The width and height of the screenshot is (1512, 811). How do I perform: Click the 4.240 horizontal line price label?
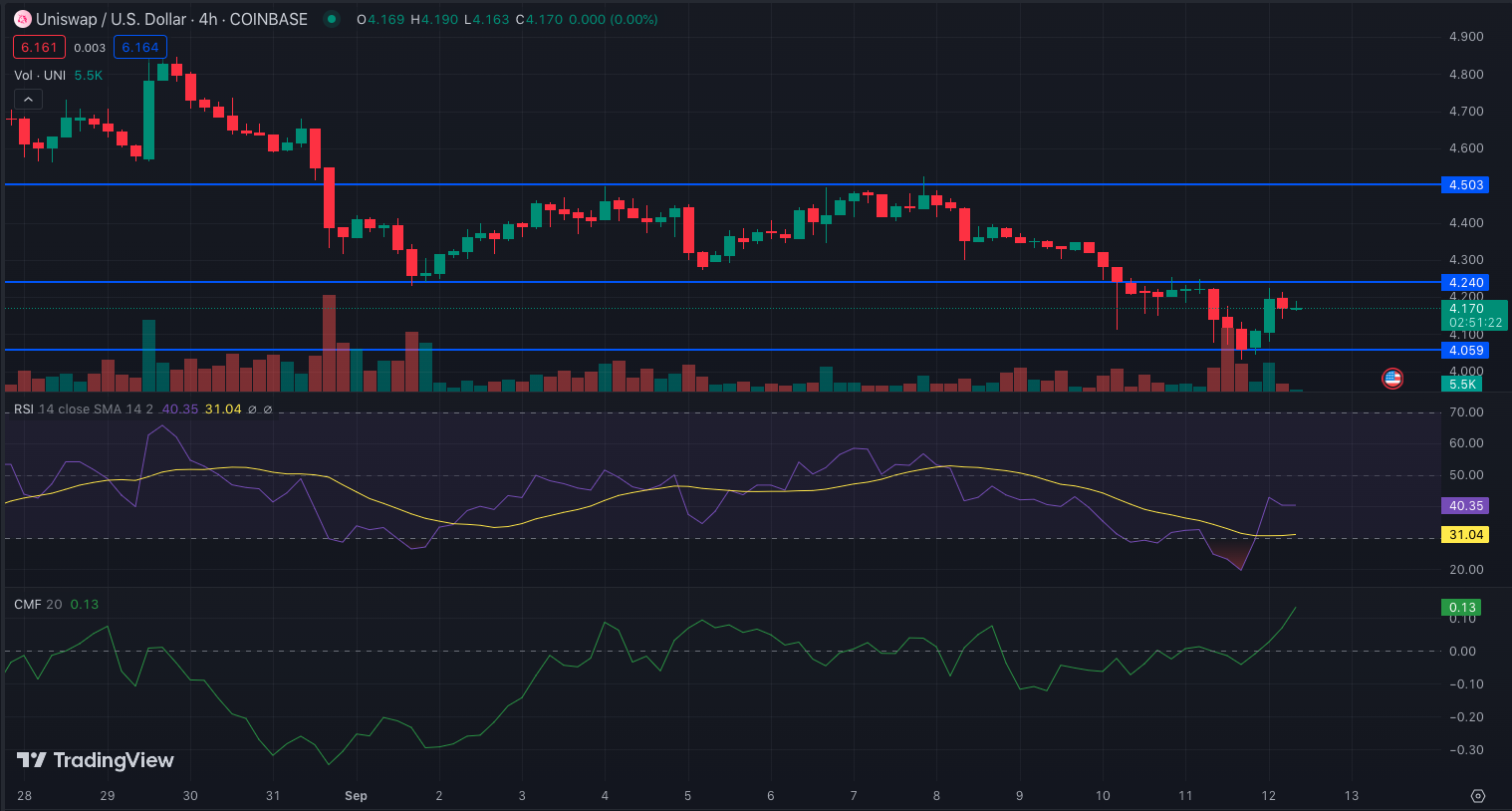tap(1465, 283)
